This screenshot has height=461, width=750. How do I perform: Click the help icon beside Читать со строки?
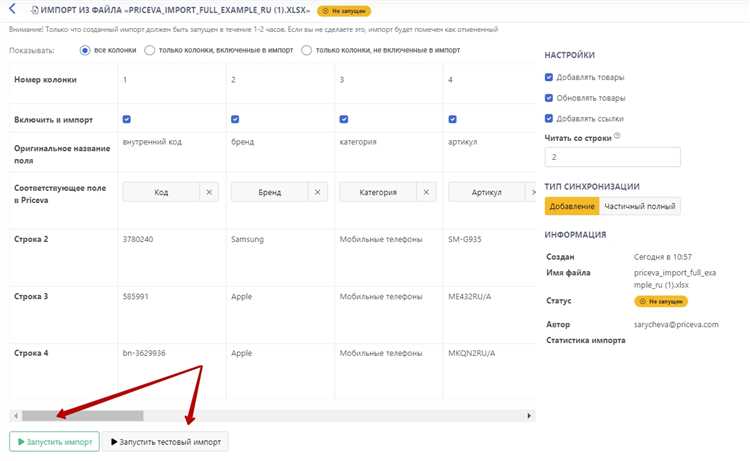617,136
